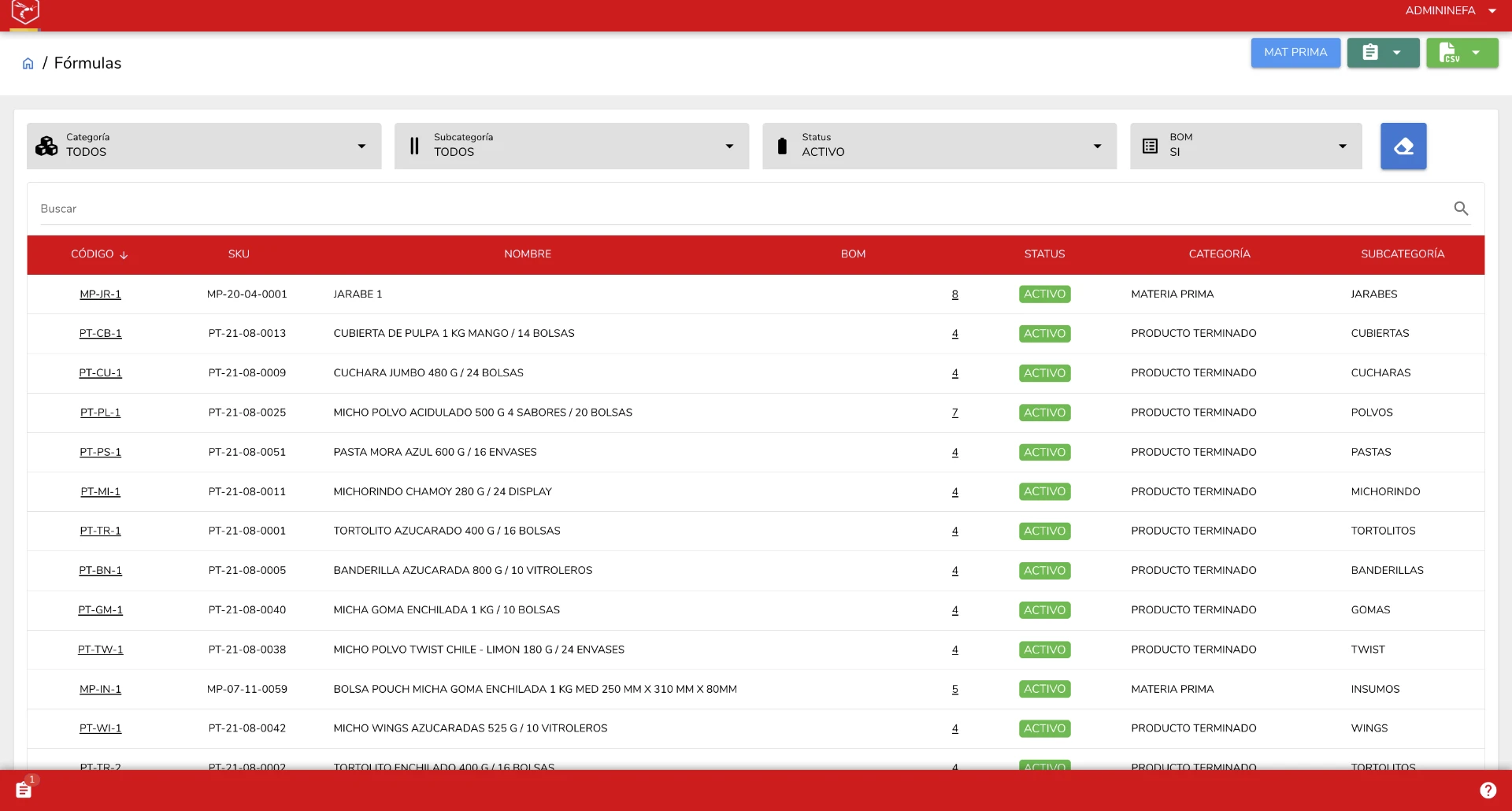The width and height of the screenshot is (1512, 811).
Task: Click the app logo in top bar
Action: point(25,12)
